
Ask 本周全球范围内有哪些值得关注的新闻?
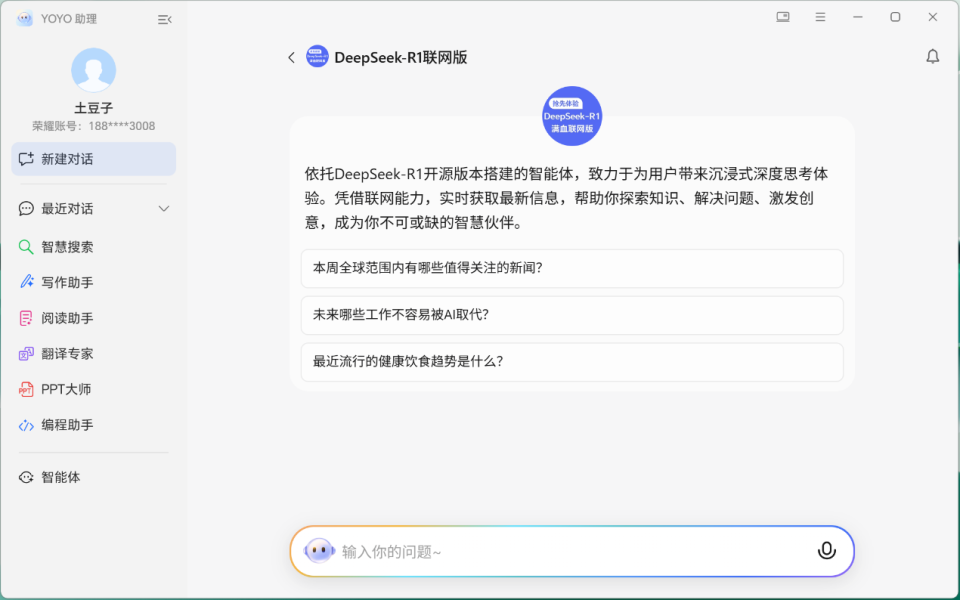[x=572, y=268]
